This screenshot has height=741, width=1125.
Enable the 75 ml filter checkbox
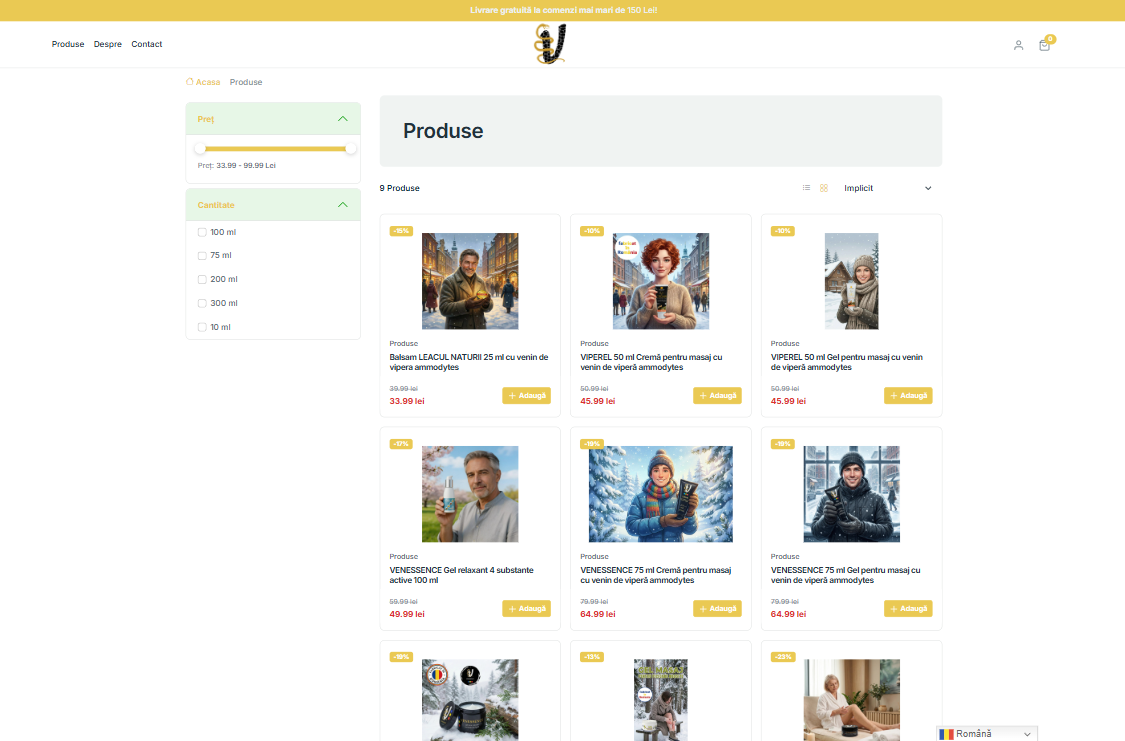202,256
